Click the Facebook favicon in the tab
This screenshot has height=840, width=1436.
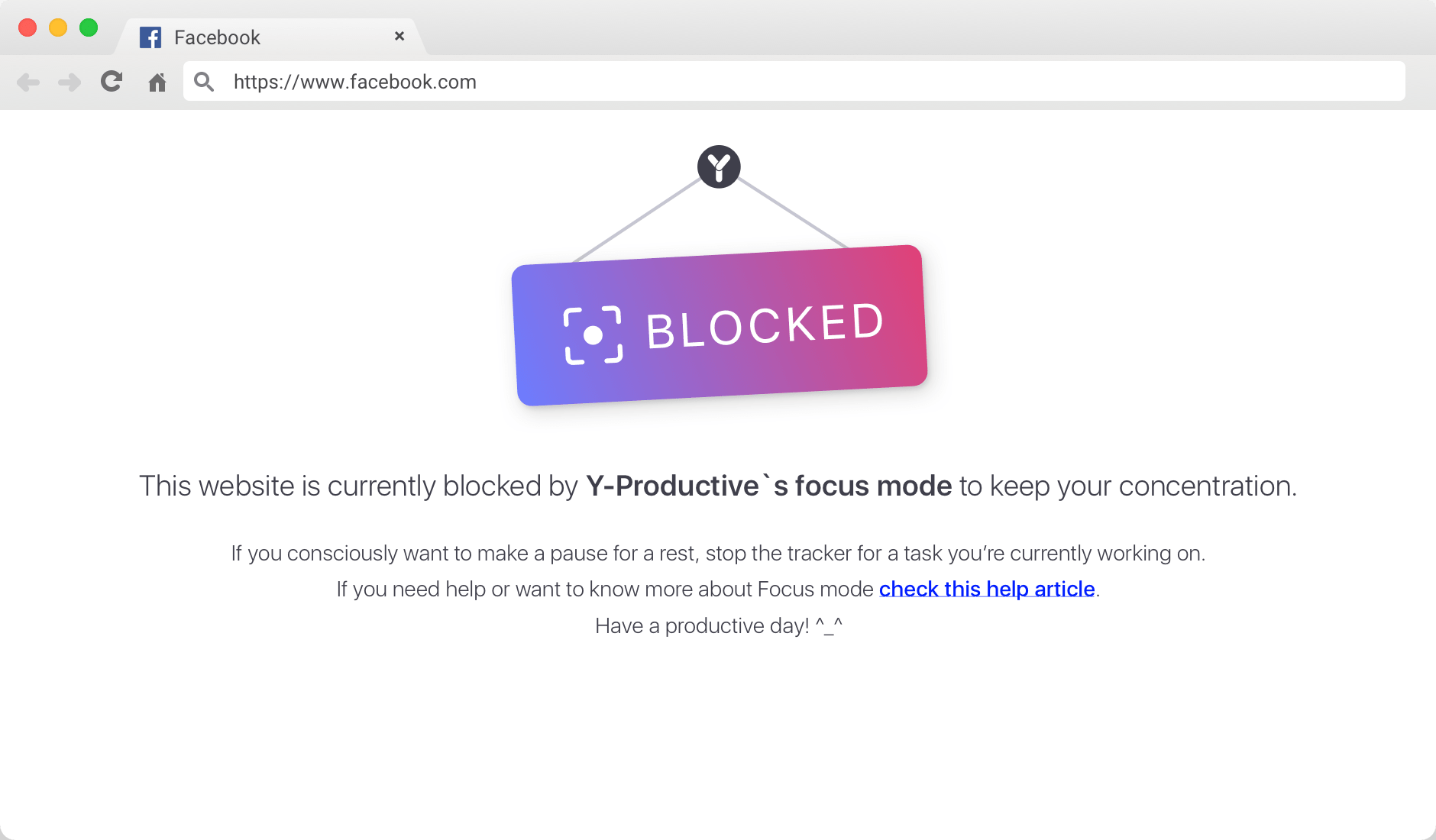click(x=150, y=37)
